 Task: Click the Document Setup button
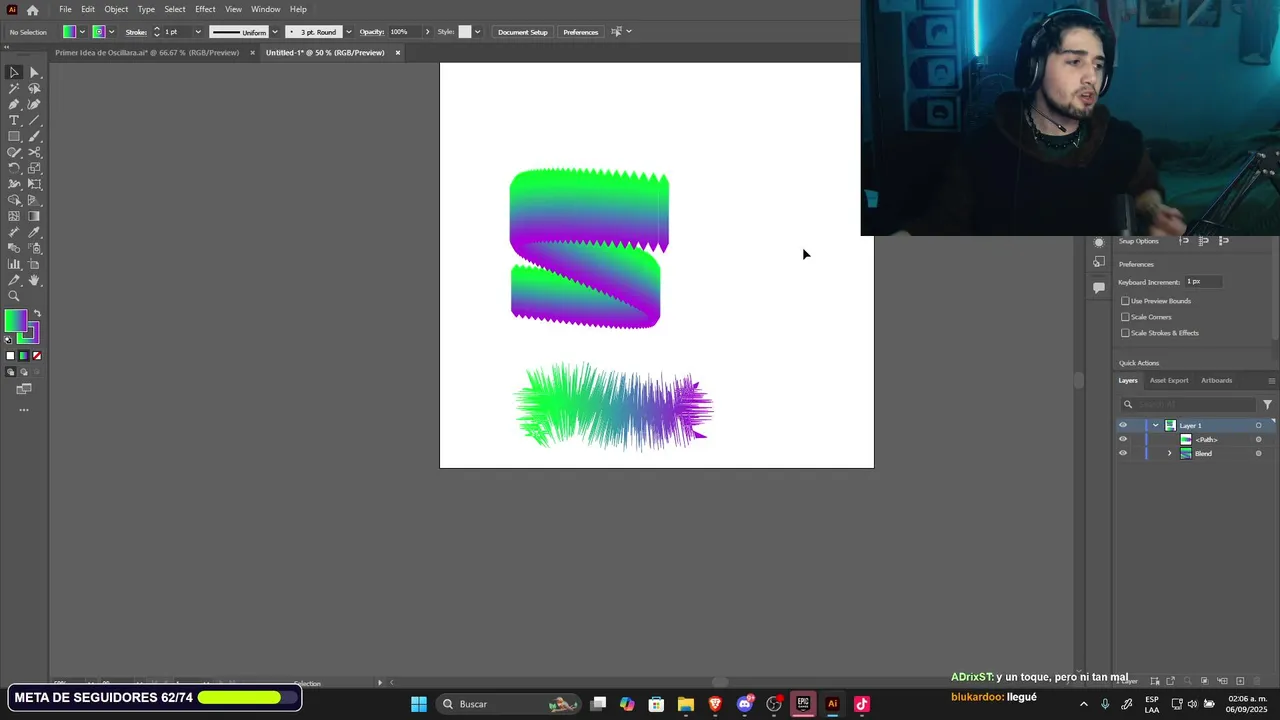point(523,32)
